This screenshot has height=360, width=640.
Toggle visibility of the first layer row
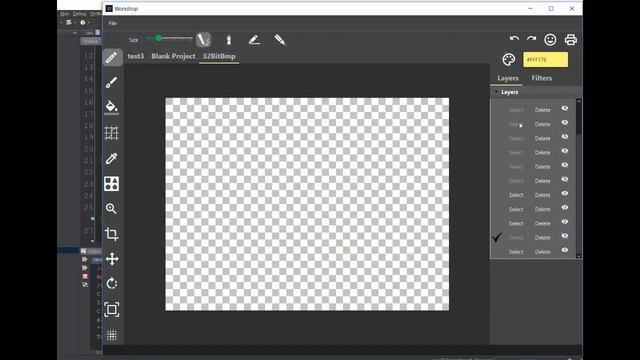564,109
